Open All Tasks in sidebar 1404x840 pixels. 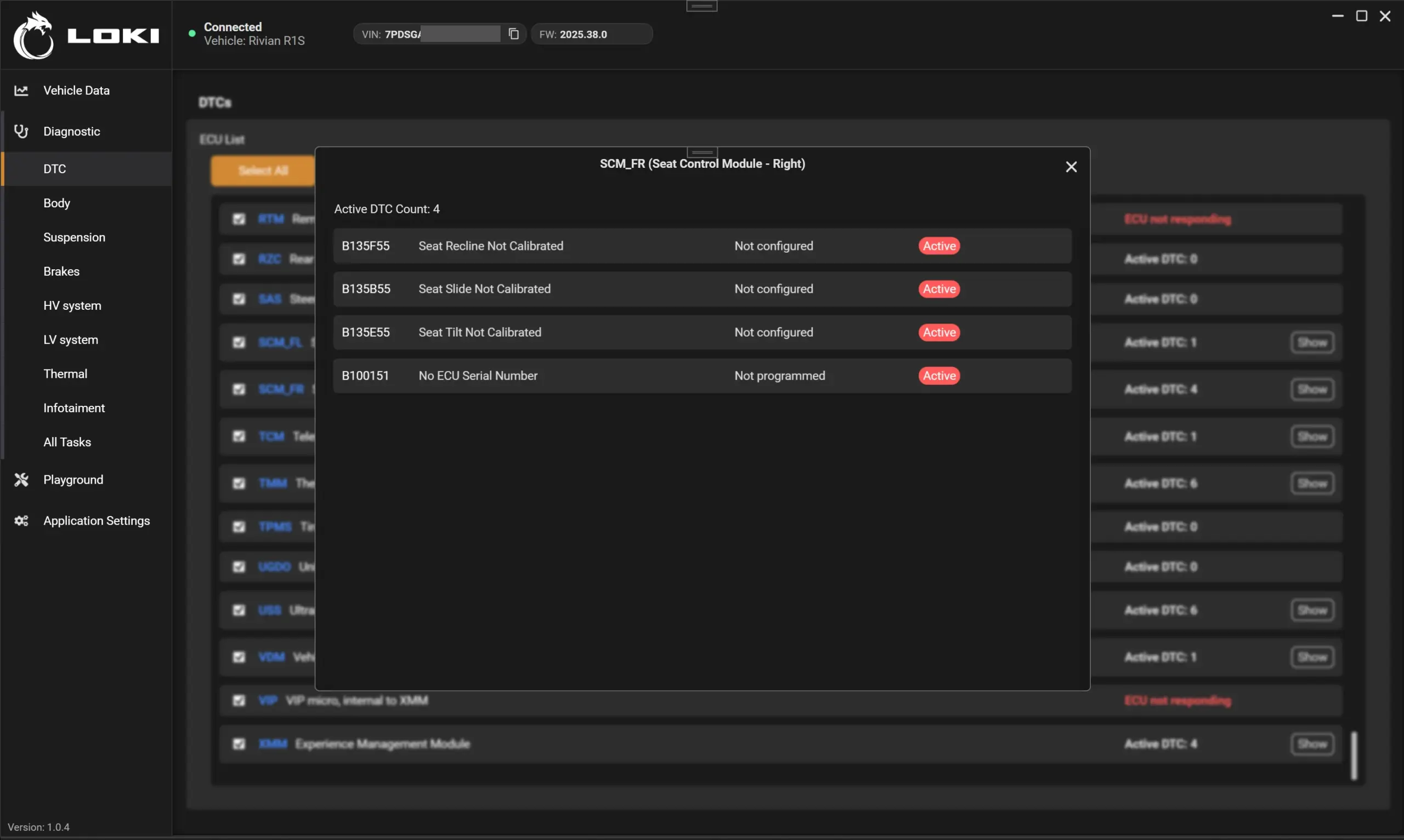point(87,442)
